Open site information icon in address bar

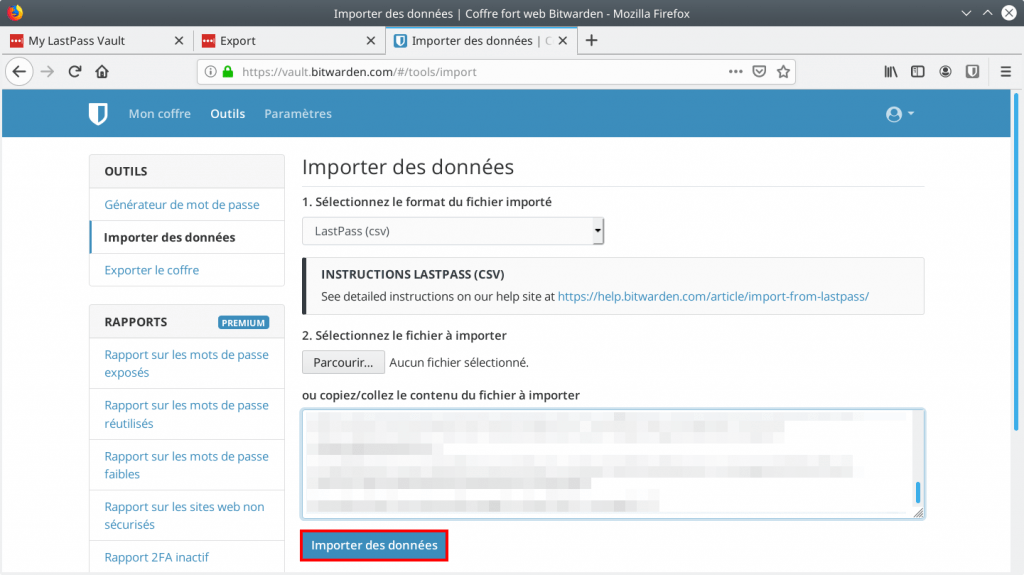(210, 72)
